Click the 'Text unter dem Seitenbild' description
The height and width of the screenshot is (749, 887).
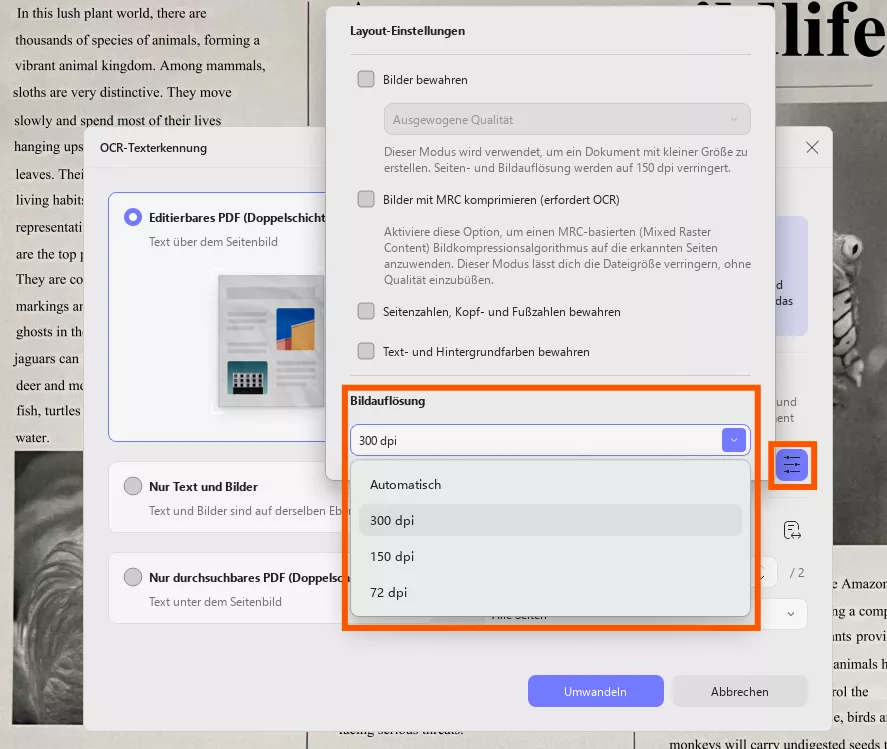[x=215, y=602]
